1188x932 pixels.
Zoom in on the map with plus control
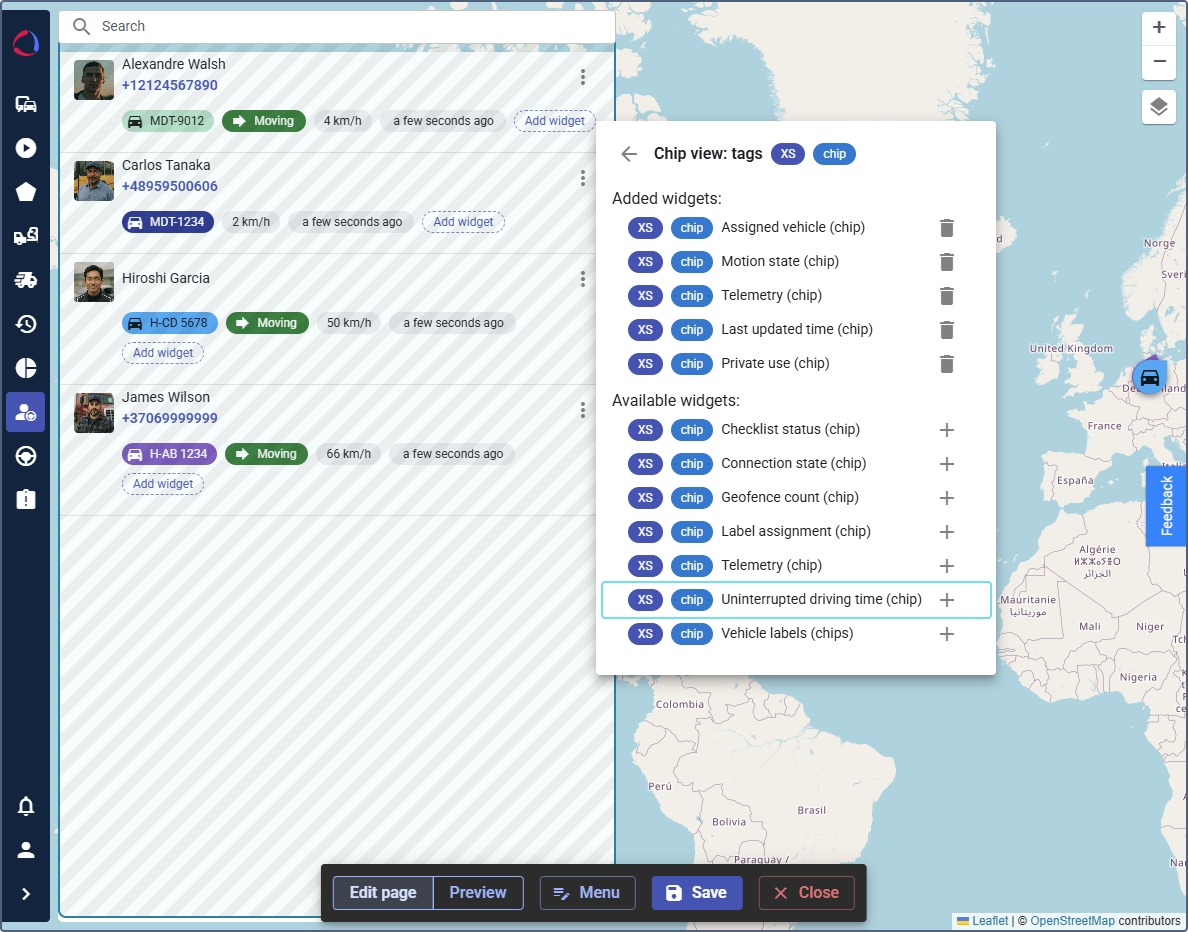[x=1158, y=28]
